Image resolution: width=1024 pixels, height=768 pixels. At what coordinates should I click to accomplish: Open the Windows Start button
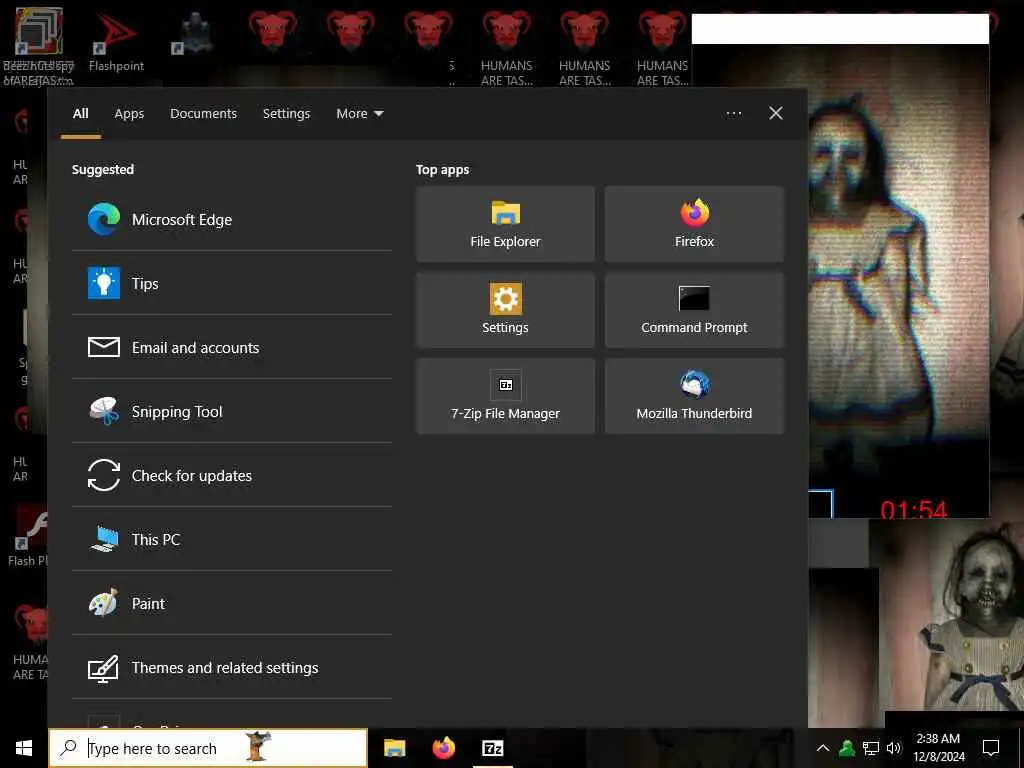pos(24,748)
